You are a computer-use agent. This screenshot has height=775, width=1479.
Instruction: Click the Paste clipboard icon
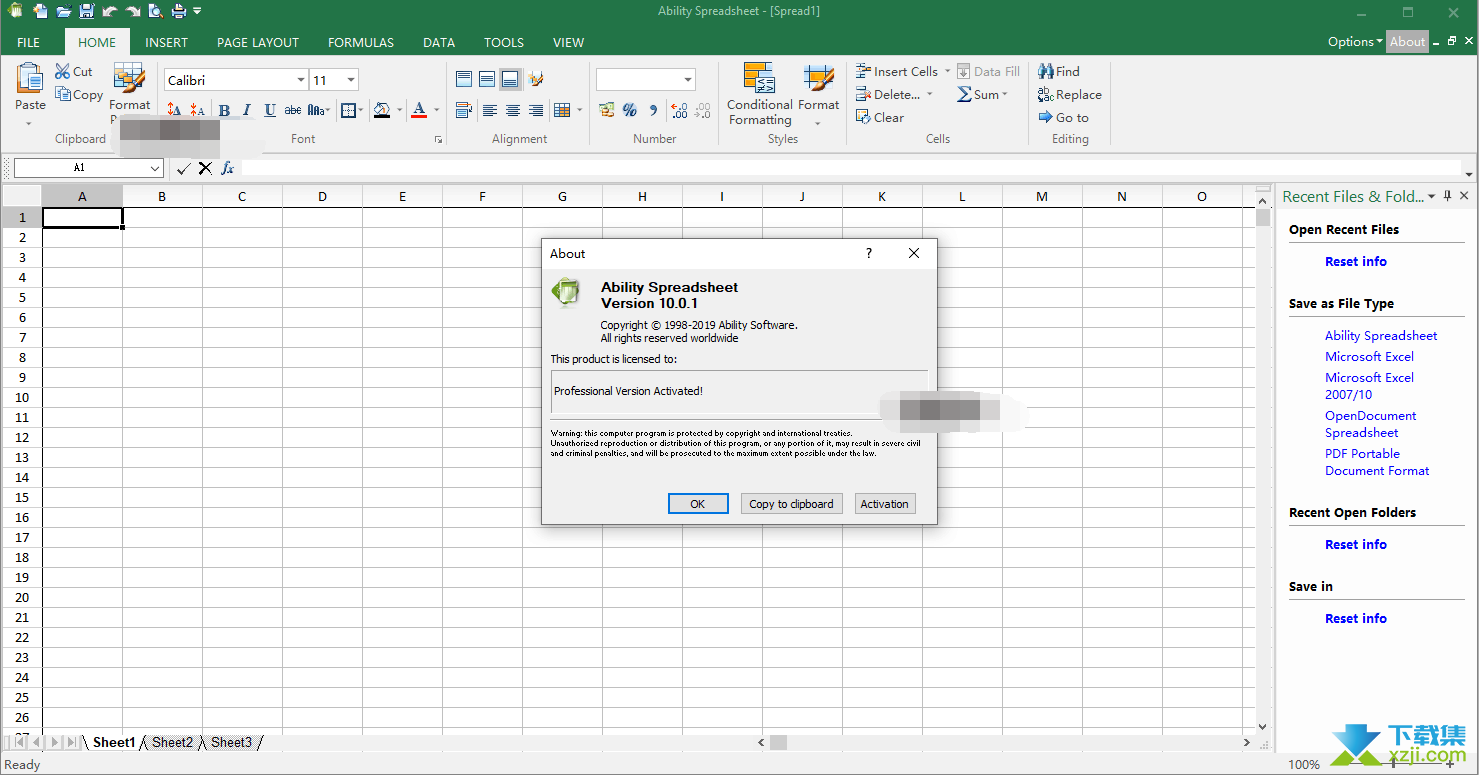[x=30, y=79]
